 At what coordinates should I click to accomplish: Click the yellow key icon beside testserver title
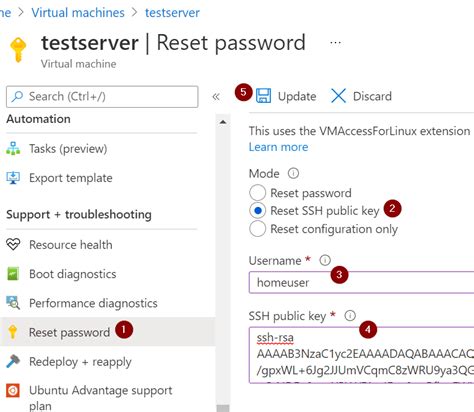18,50
